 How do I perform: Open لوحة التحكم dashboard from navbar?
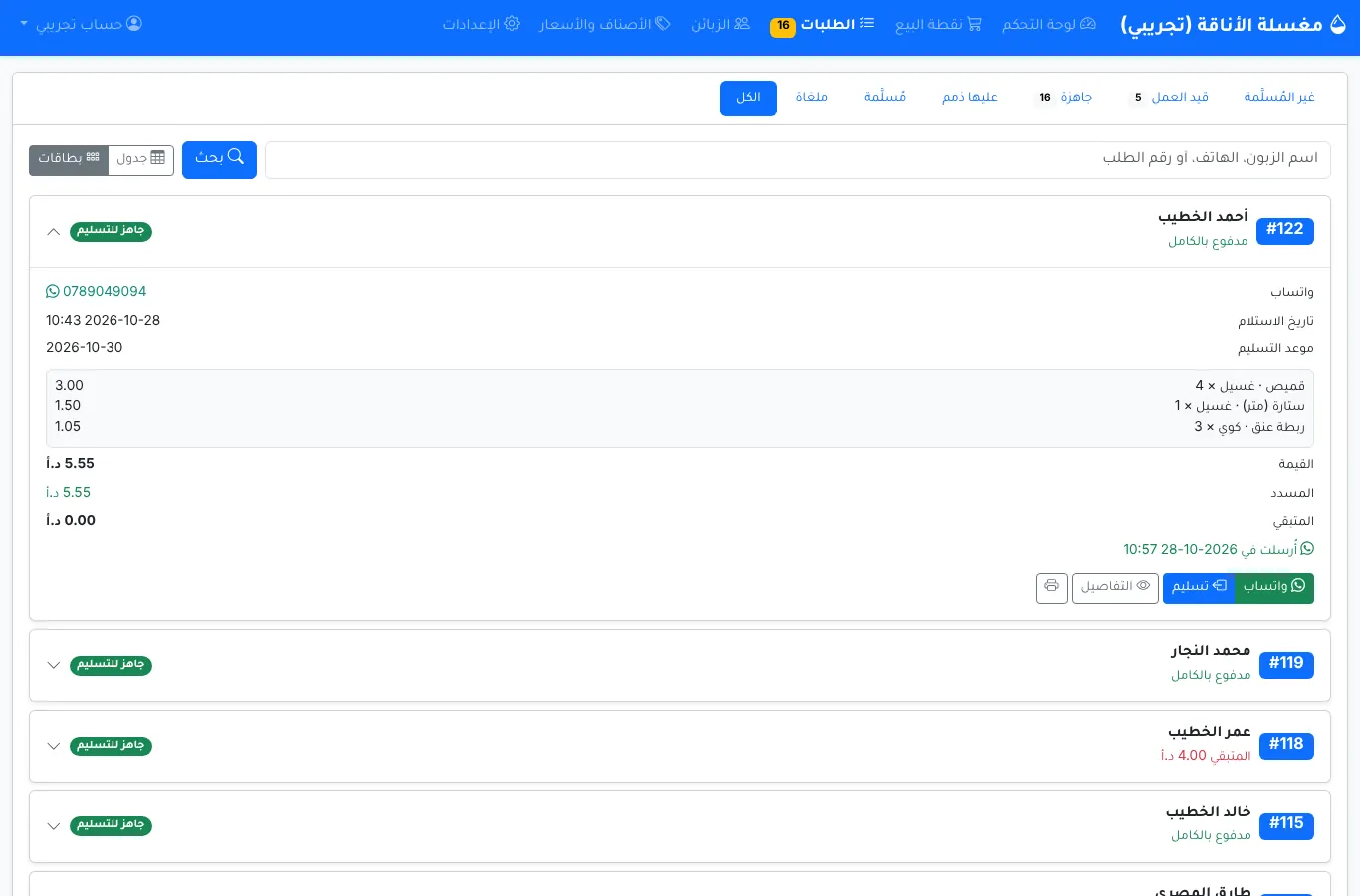coord(1048,24)
